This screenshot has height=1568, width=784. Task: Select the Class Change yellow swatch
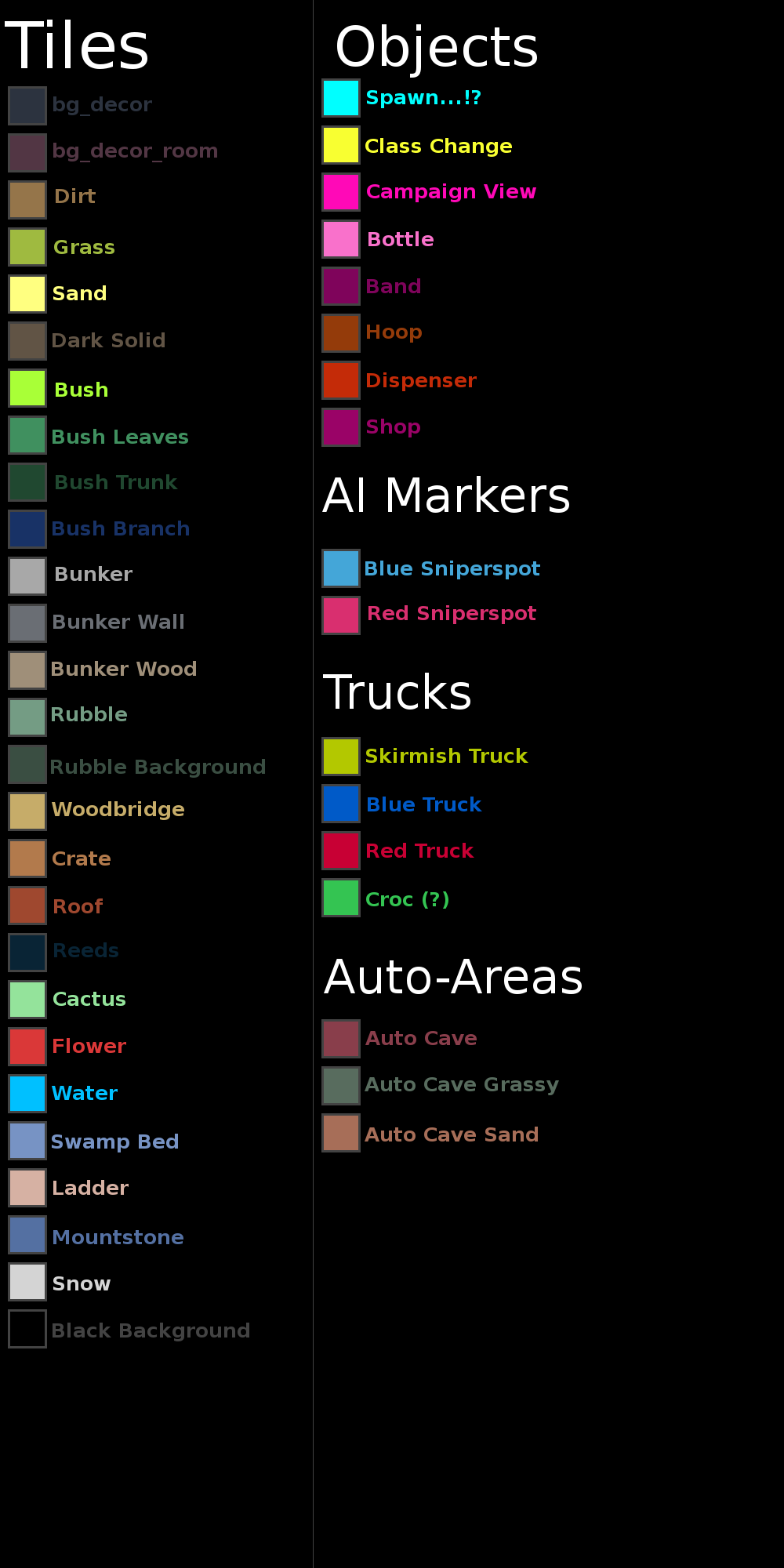pyautogui.click(x=341, y=145)
